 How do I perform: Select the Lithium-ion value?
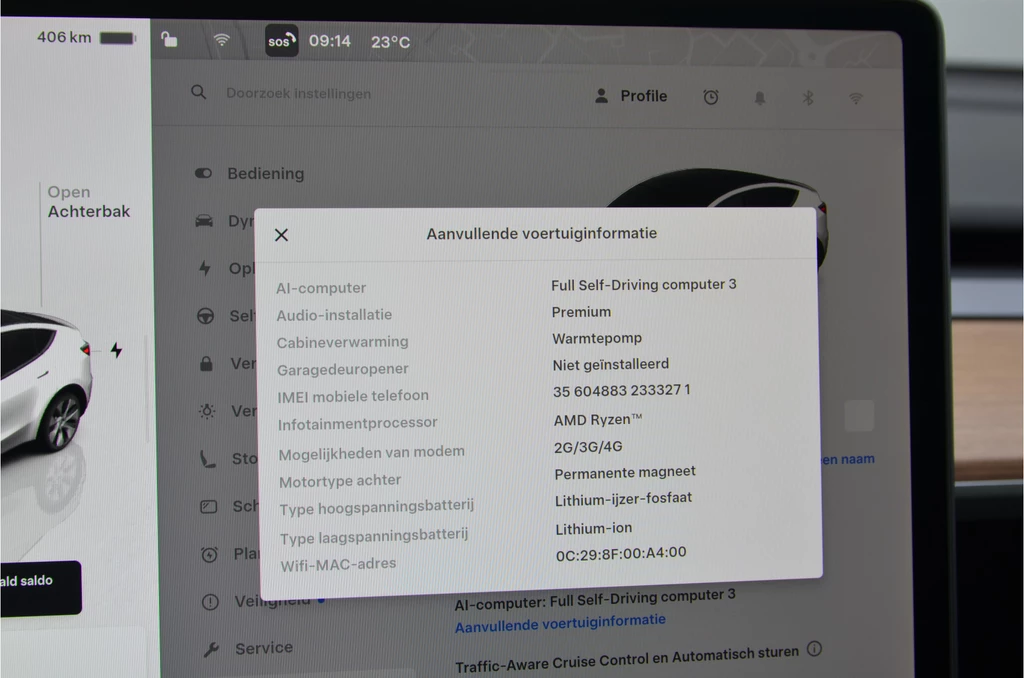click(x=594, y=528)
